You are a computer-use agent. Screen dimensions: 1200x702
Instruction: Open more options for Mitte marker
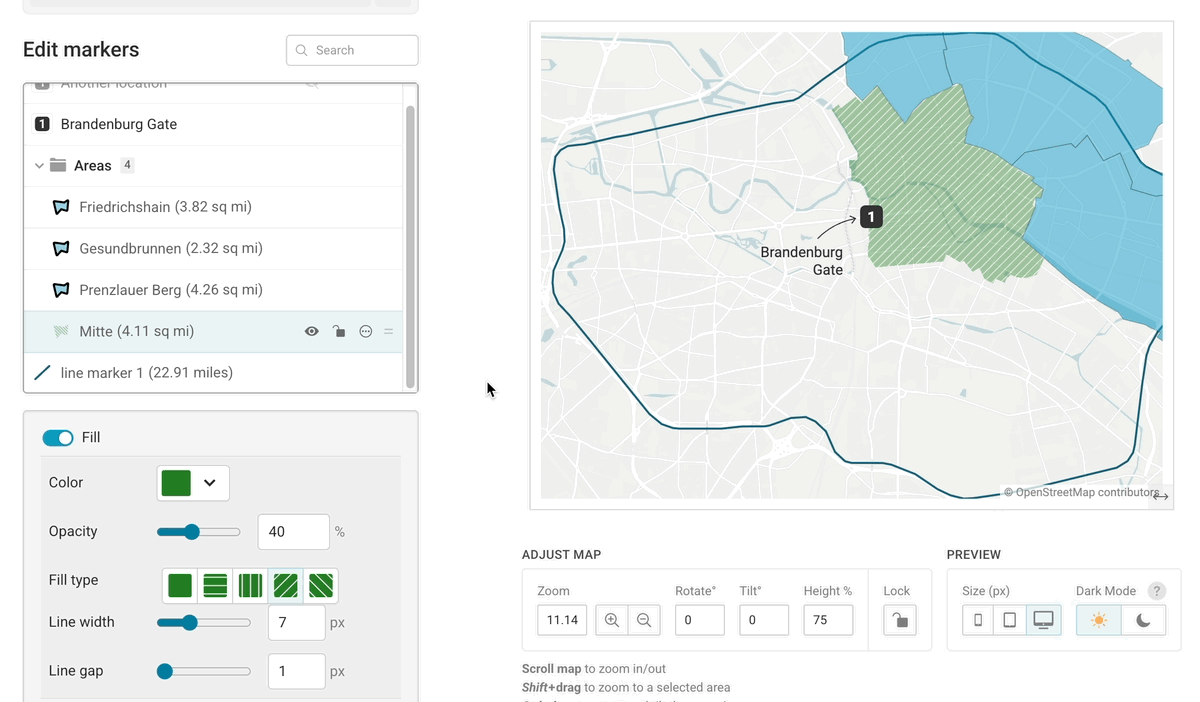point(366,332)
